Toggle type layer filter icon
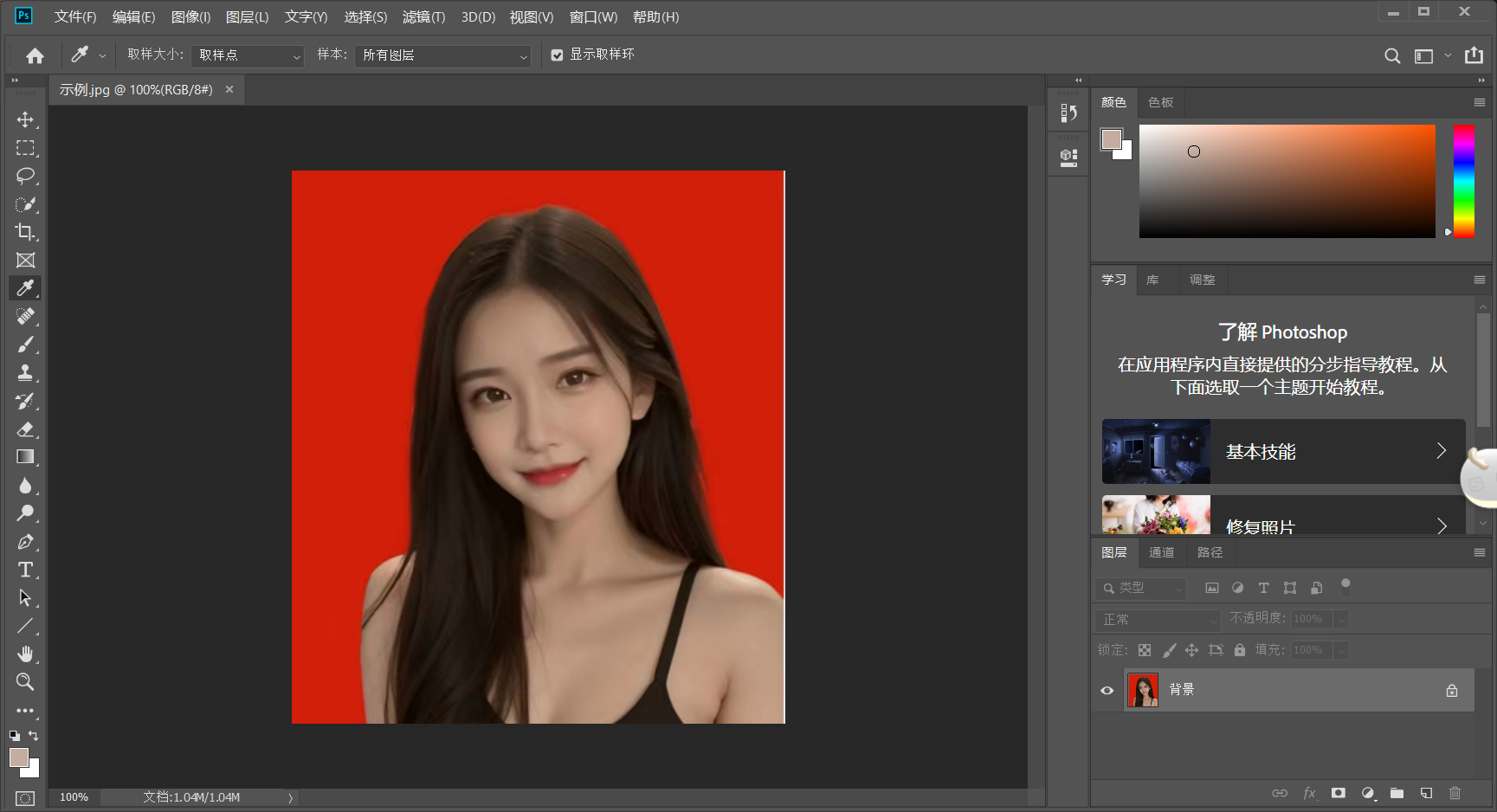 1264,588
